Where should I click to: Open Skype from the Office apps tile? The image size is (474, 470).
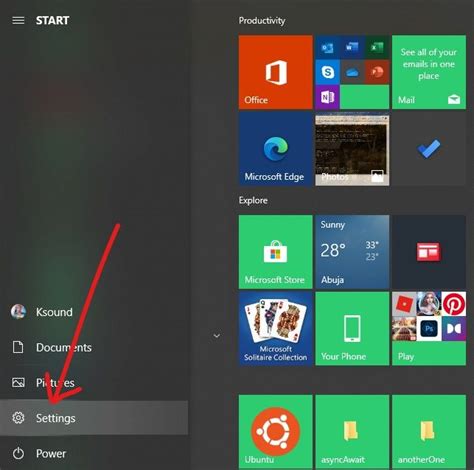327,72
